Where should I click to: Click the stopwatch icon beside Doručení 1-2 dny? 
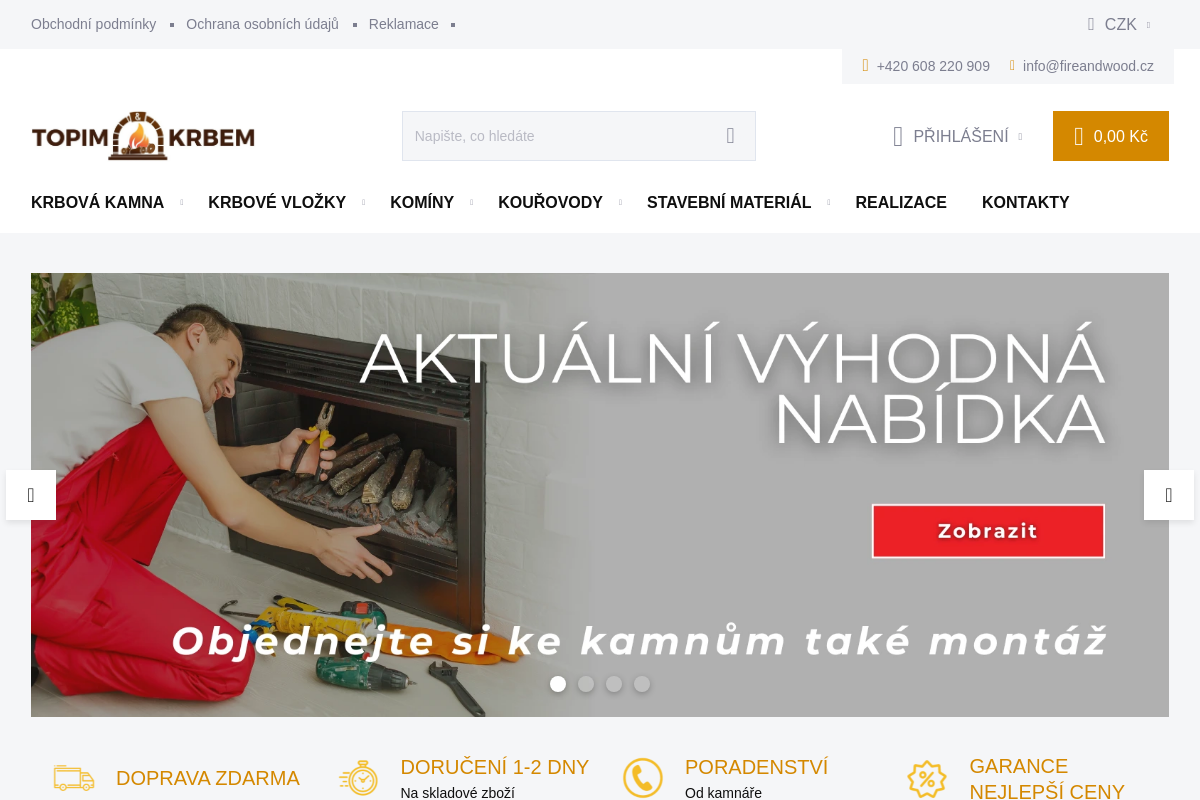(358, 778)
